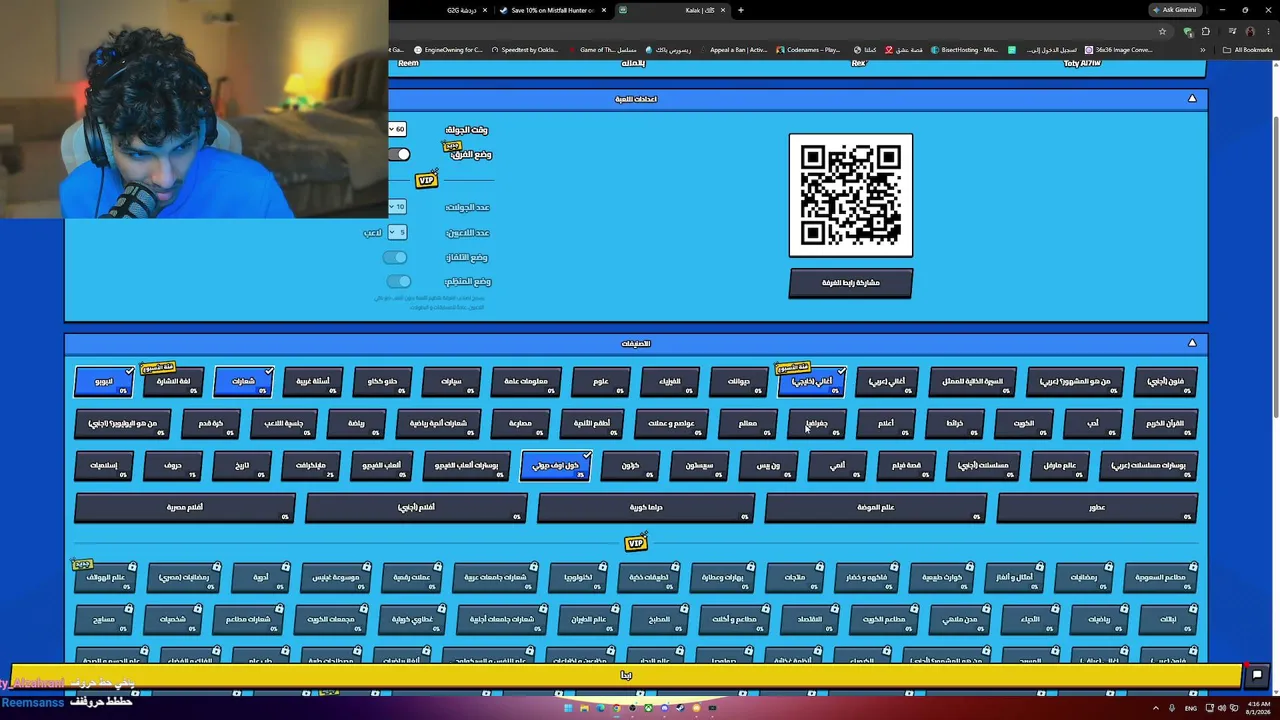The image size is (1280, 720).
Task: Open the browser extensions puzzle icon
Action: tap(1205, 31)
